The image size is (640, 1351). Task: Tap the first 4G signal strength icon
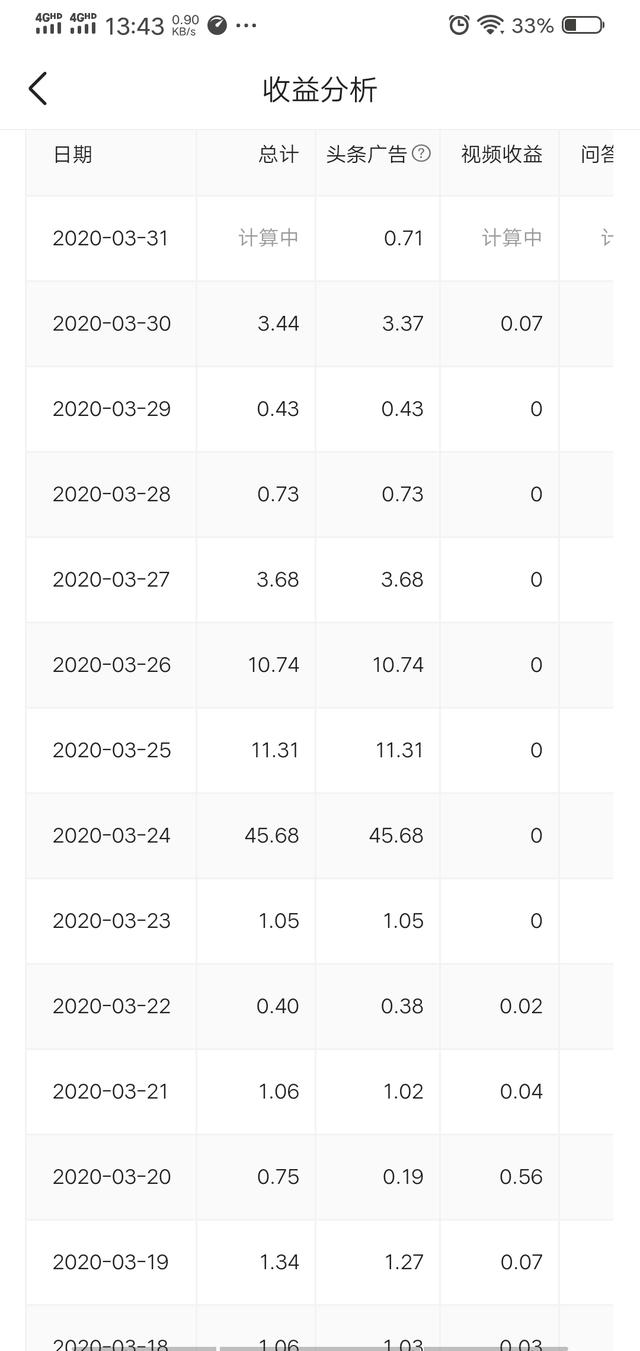(48, 24)
